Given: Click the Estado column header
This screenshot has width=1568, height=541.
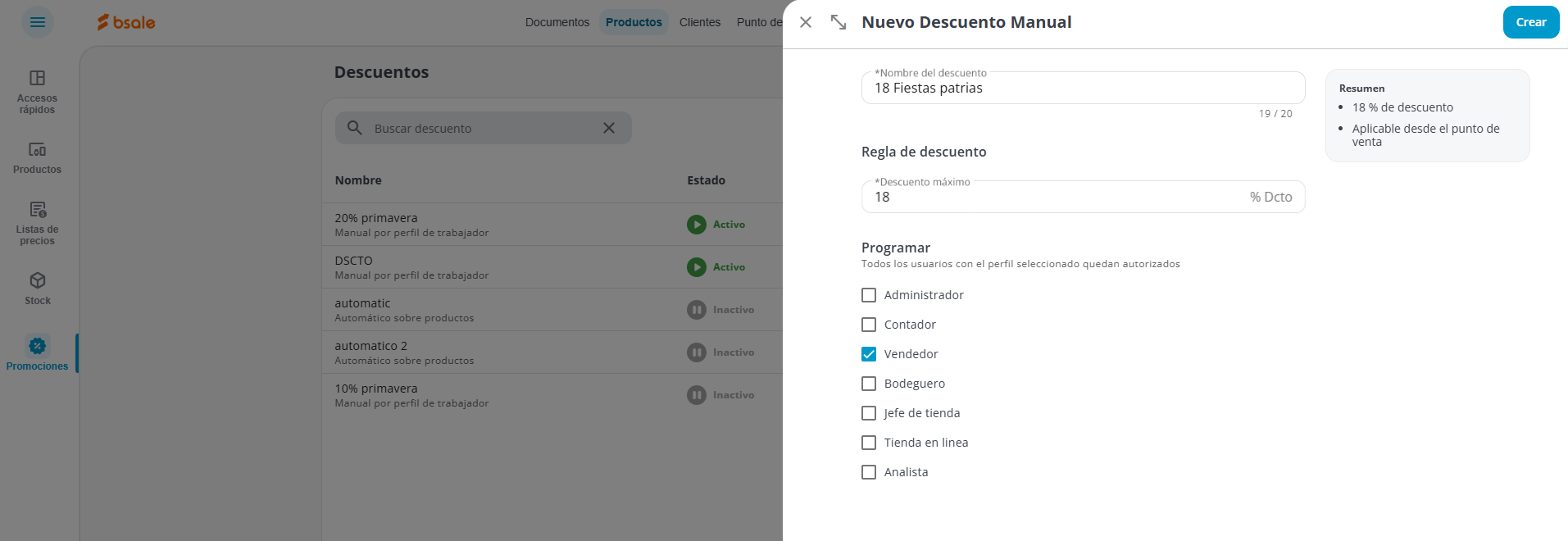Looking at the screenshot, I should click(x=706, y=180).
